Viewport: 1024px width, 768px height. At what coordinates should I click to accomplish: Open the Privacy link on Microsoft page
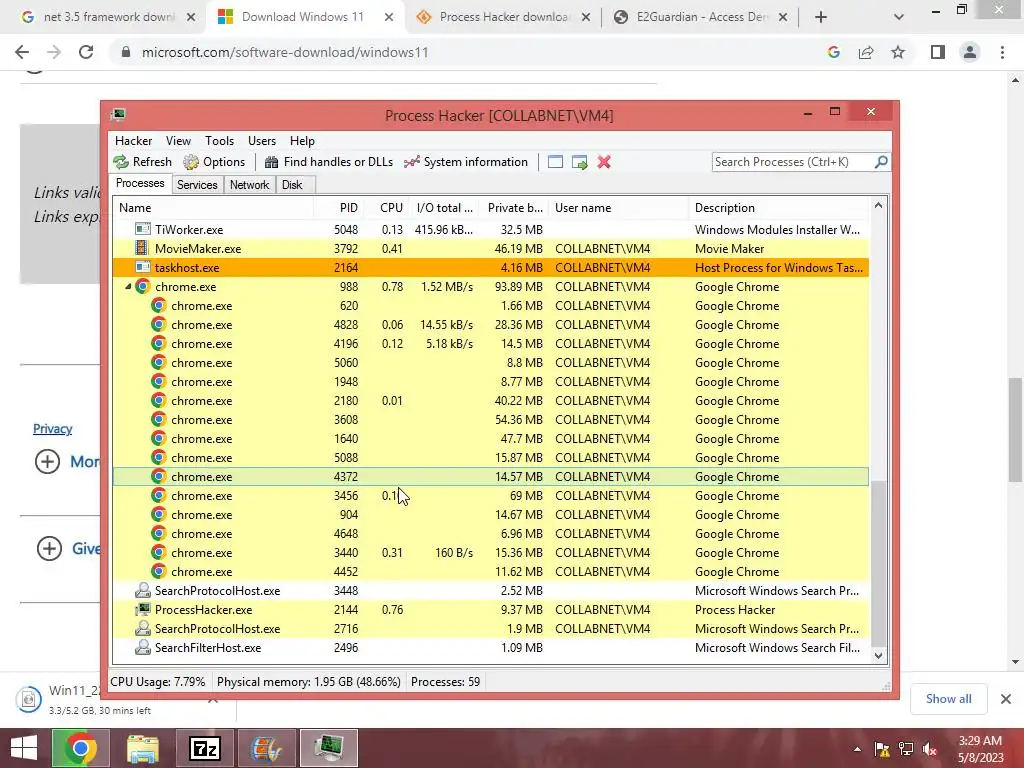pos(52,429)
